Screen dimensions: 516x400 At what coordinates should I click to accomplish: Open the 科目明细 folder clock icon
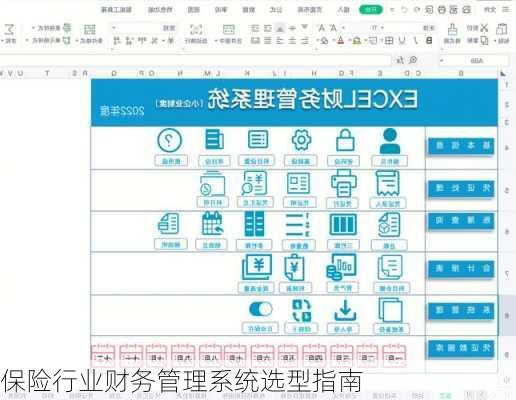212,183
